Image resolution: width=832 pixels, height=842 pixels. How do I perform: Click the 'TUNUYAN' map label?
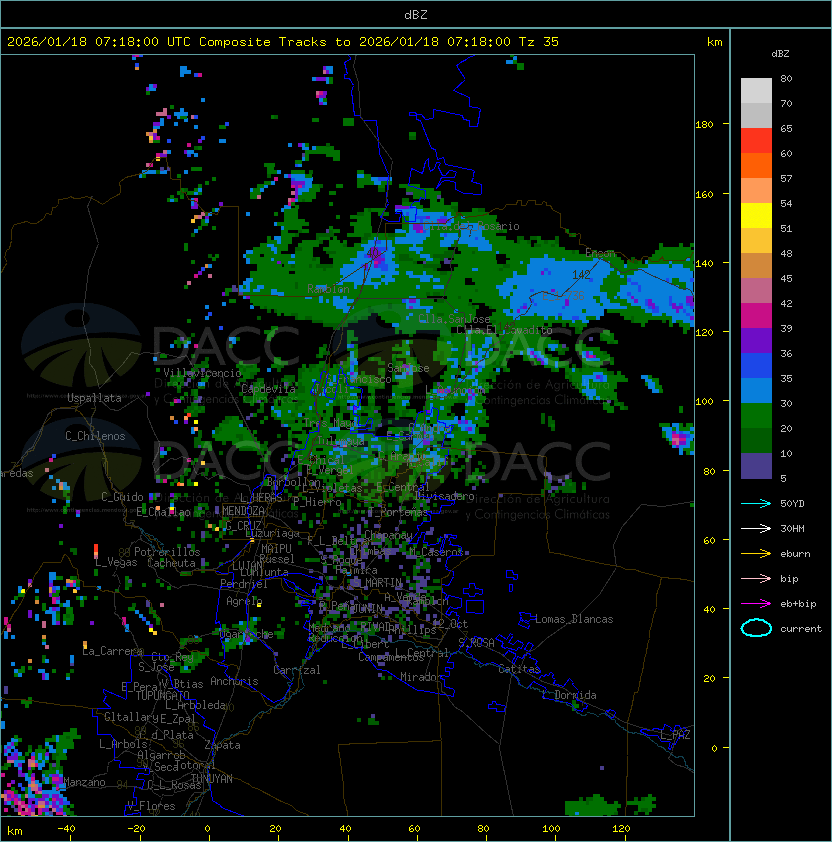coord(212,779)
